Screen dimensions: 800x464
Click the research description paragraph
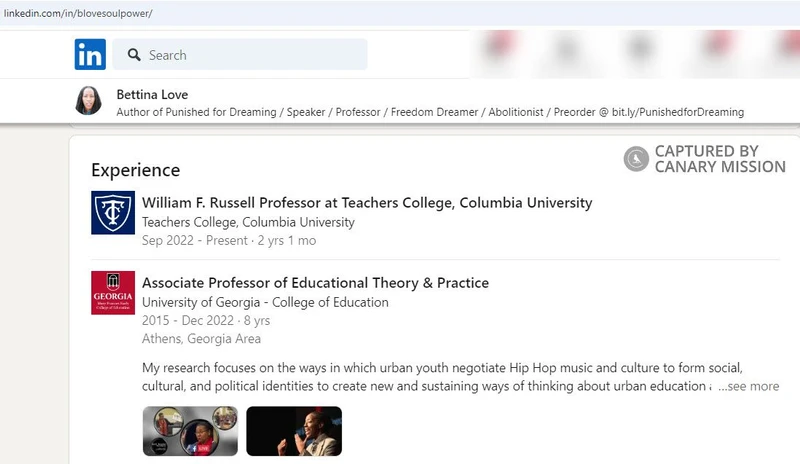click(x=442, y=377)
